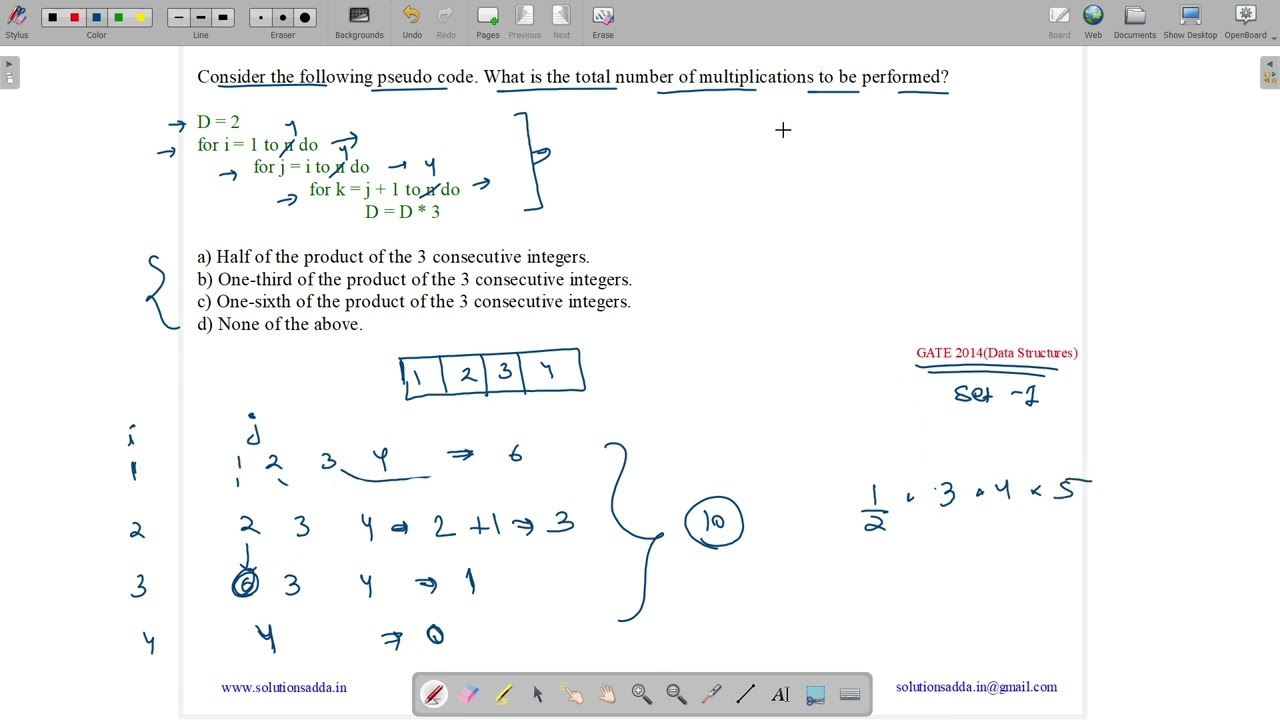Select the Stylus tool in top toolbar
The image size is (1280, 720).
[17, 21]
